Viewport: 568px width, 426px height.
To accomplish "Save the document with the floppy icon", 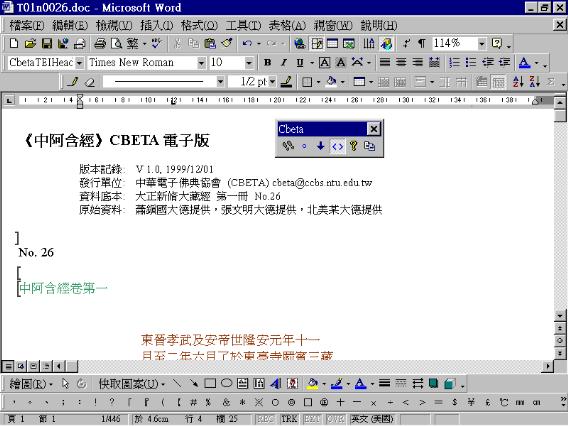I will pyautogui.click(x=46, y=44).
